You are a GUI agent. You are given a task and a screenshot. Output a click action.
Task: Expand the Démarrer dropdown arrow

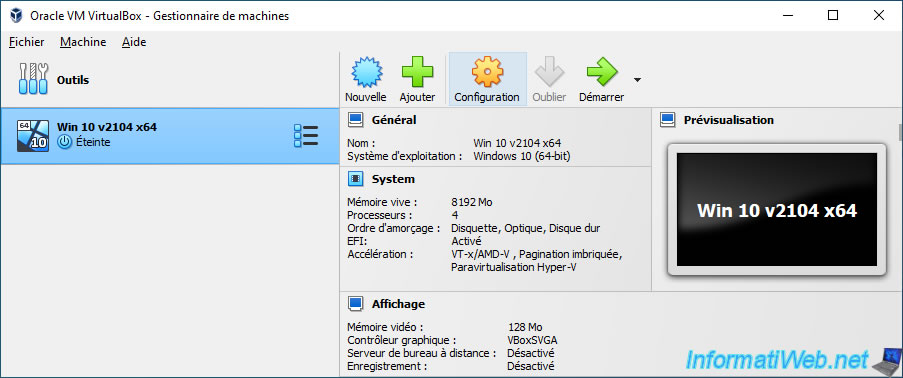[637, 80]
